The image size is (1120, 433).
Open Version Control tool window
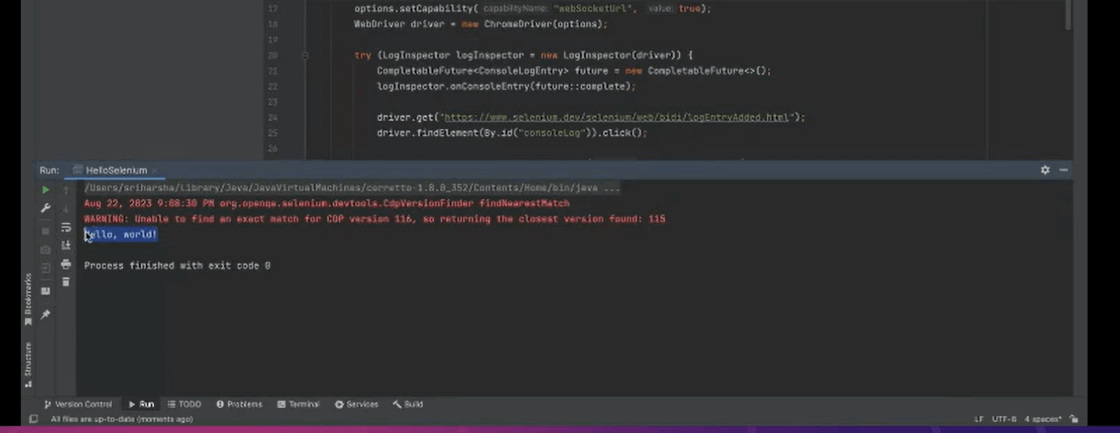[79, 404]
